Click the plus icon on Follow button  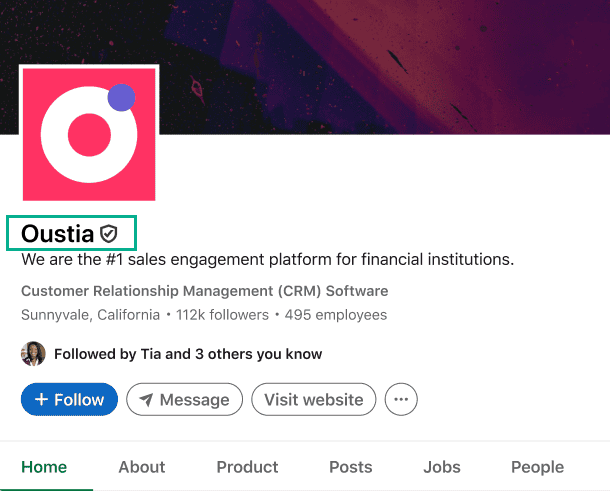coord(41,400)
